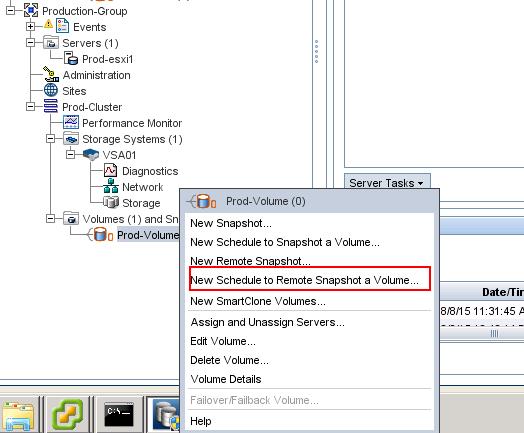
Task: Select the Network tree label
Action: tap(143, 187)
